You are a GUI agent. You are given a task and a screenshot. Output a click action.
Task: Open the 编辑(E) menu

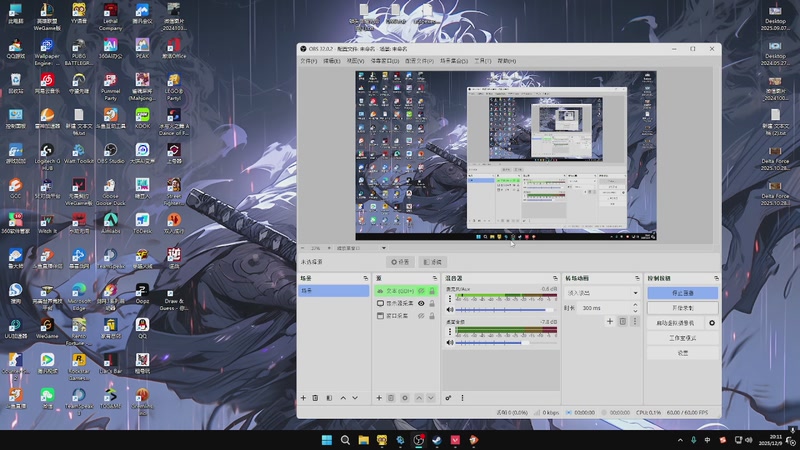tap(332, 61)
